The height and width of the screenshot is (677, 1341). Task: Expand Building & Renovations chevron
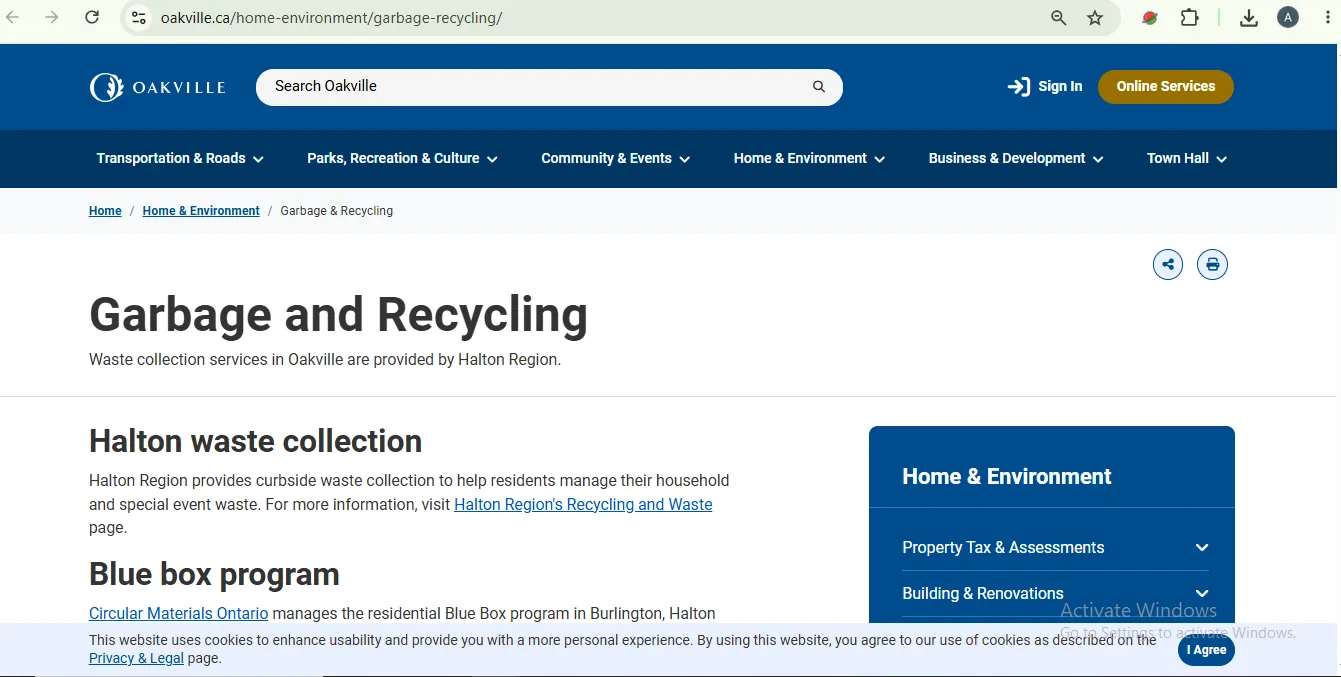tap(1202, 594)
